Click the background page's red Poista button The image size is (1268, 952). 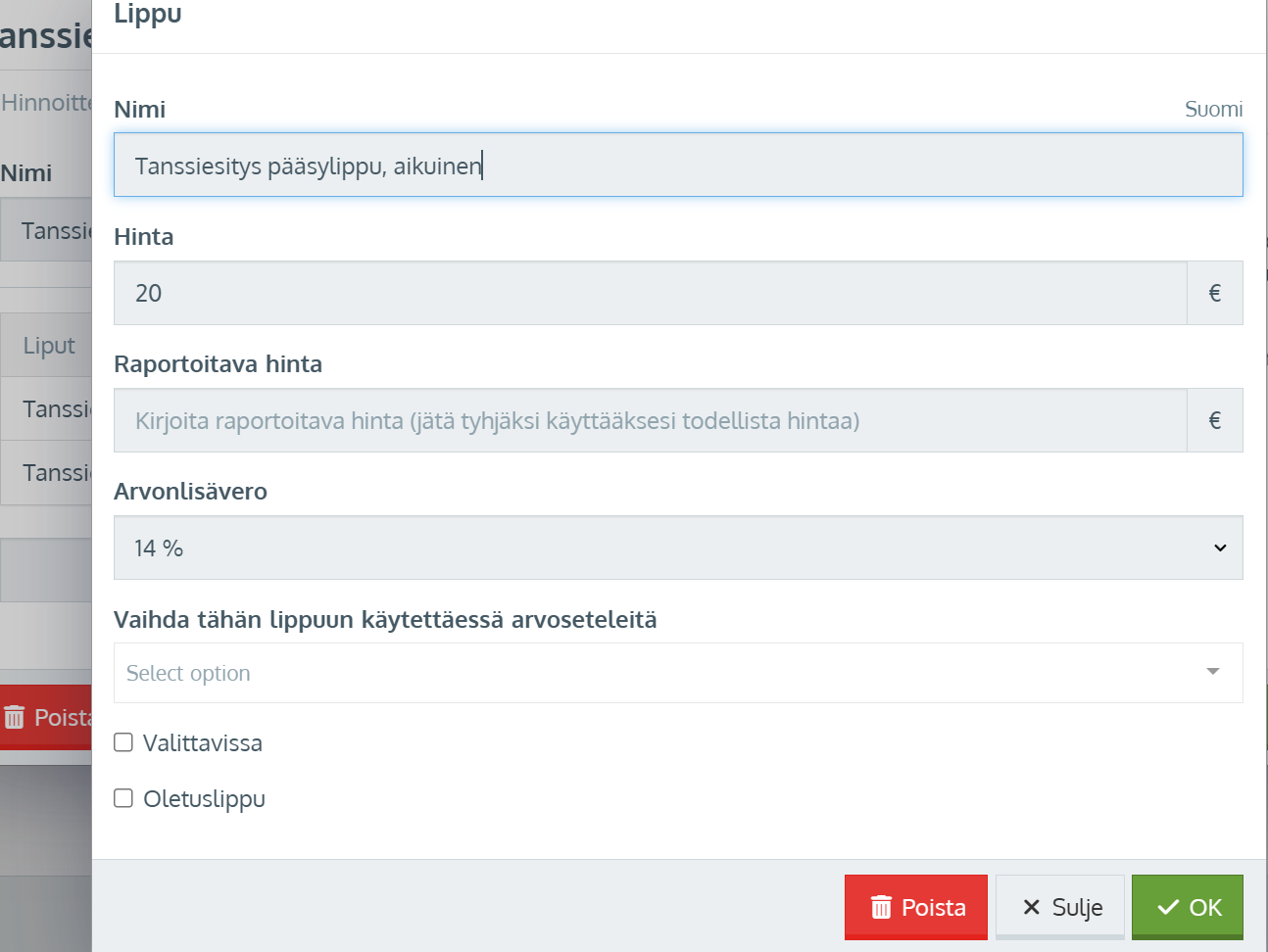(x=46, y=717)
